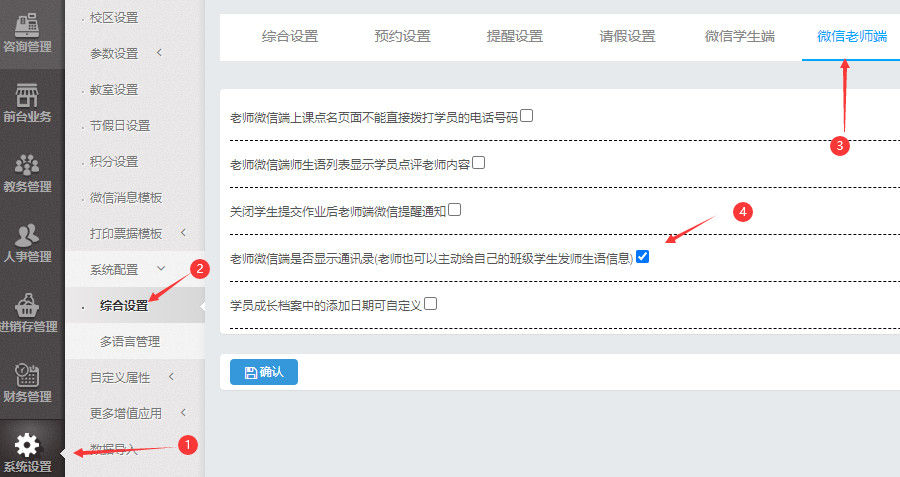Switch to the 提醒设置 tab
The width and height of the screenshot is (900, 477).
click(x=515, y=36)
